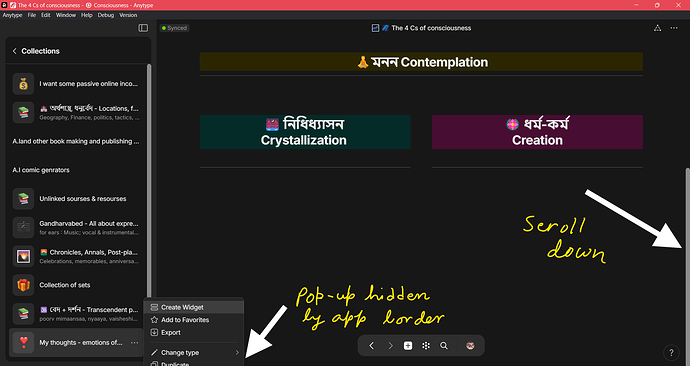
Task: Open the graph view icon in bottom panel
Action: point(426,346)
